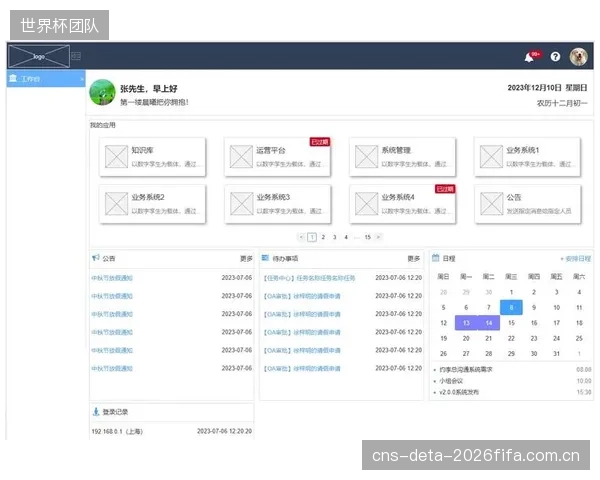
Task: Select page 2 in app pagination
Action: point(323,237)
